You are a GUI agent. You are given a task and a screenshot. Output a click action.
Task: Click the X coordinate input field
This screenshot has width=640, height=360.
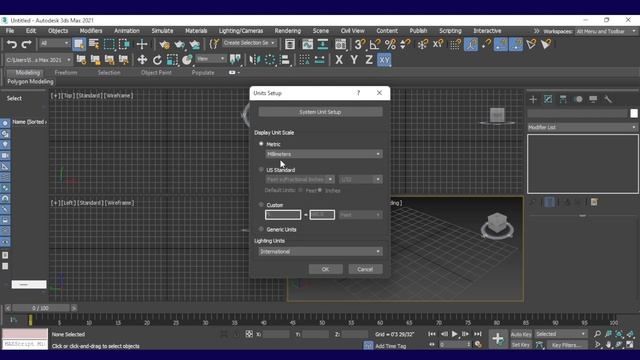(x=276, y=334)
